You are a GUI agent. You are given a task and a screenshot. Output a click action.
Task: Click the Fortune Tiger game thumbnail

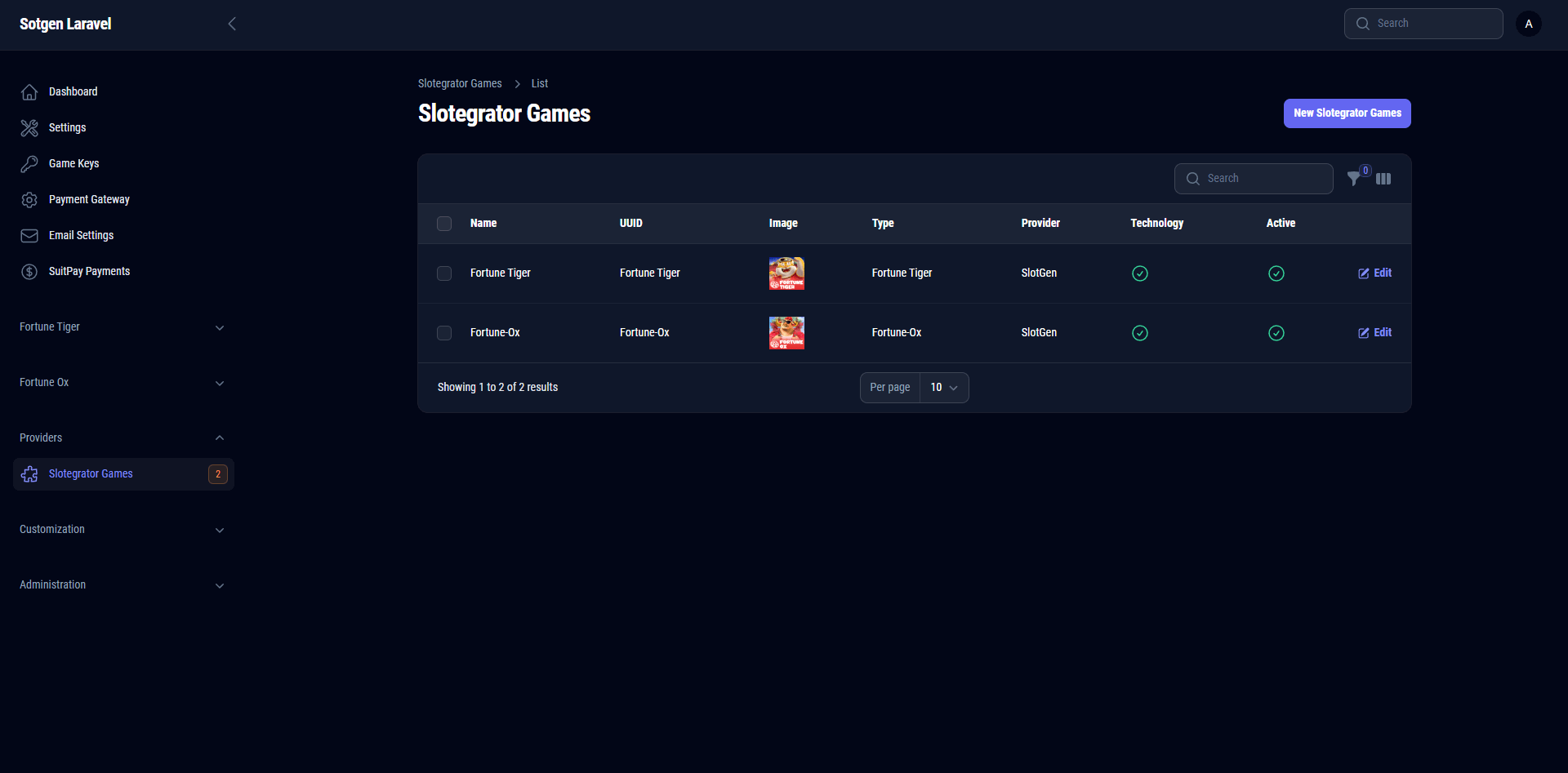coord(786,273)
